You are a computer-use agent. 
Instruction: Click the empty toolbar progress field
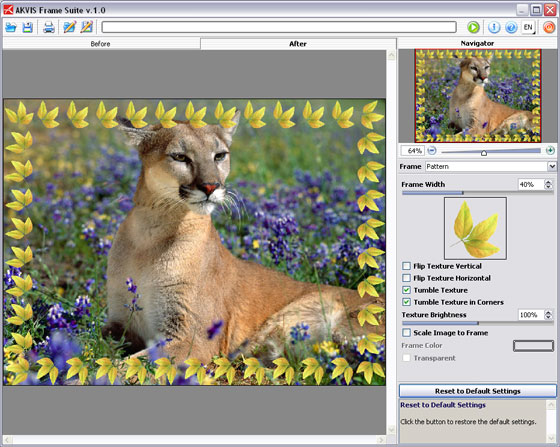click(x=279, y=27)
